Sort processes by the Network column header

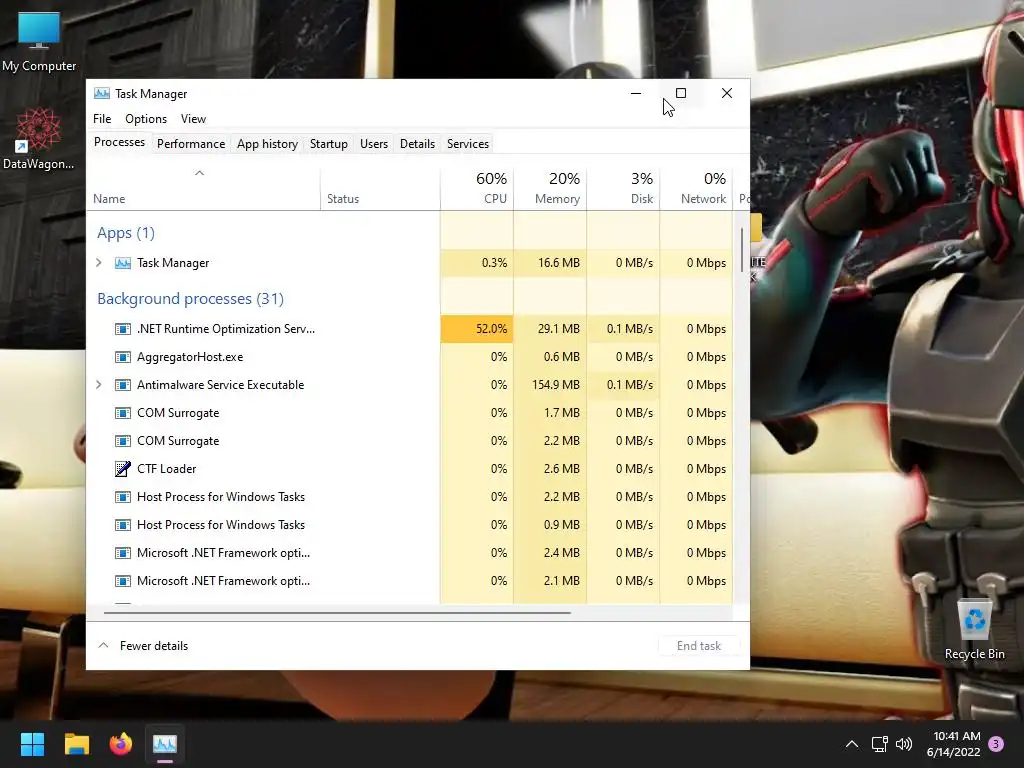[696, 189]
